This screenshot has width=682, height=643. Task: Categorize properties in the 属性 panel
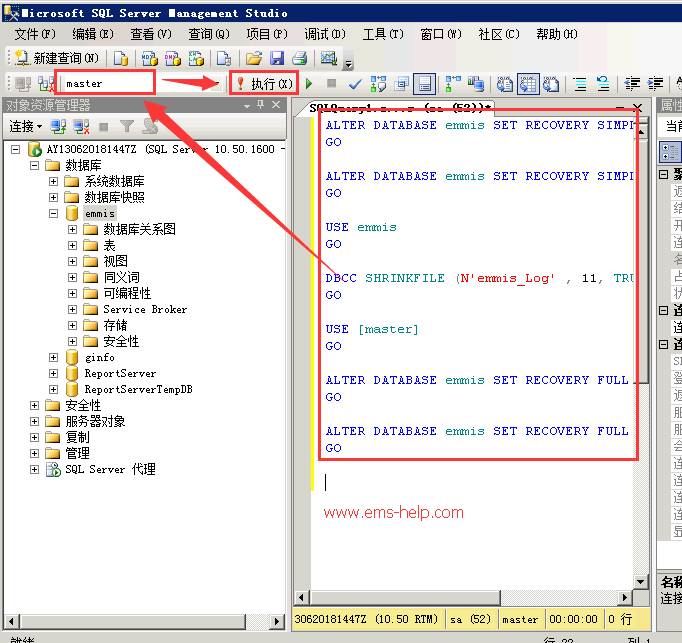click(670, 152)
